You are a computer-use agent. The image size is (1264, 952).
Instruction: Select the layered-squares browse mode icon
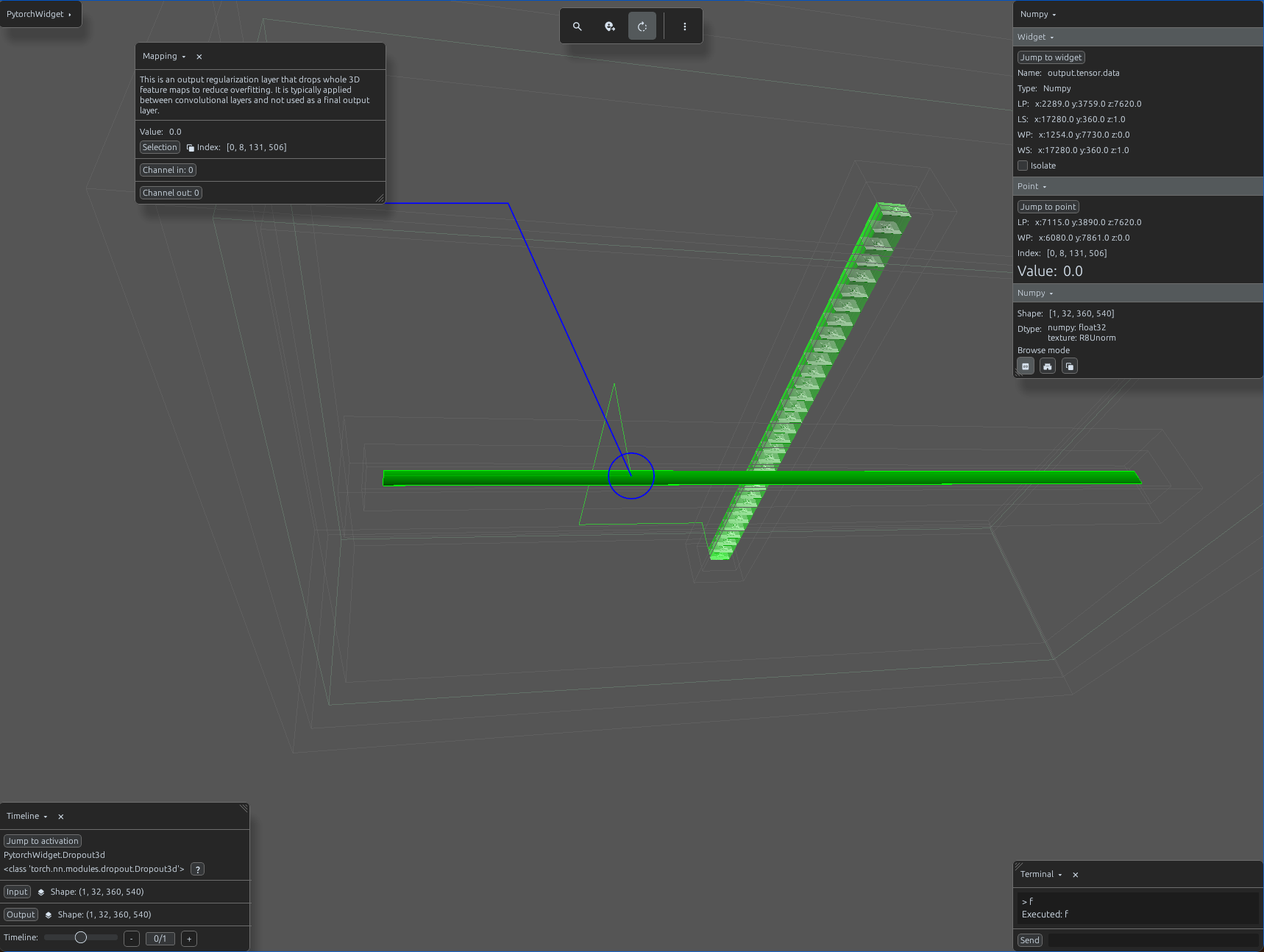pyautogui.click(x=1070, y=366)
